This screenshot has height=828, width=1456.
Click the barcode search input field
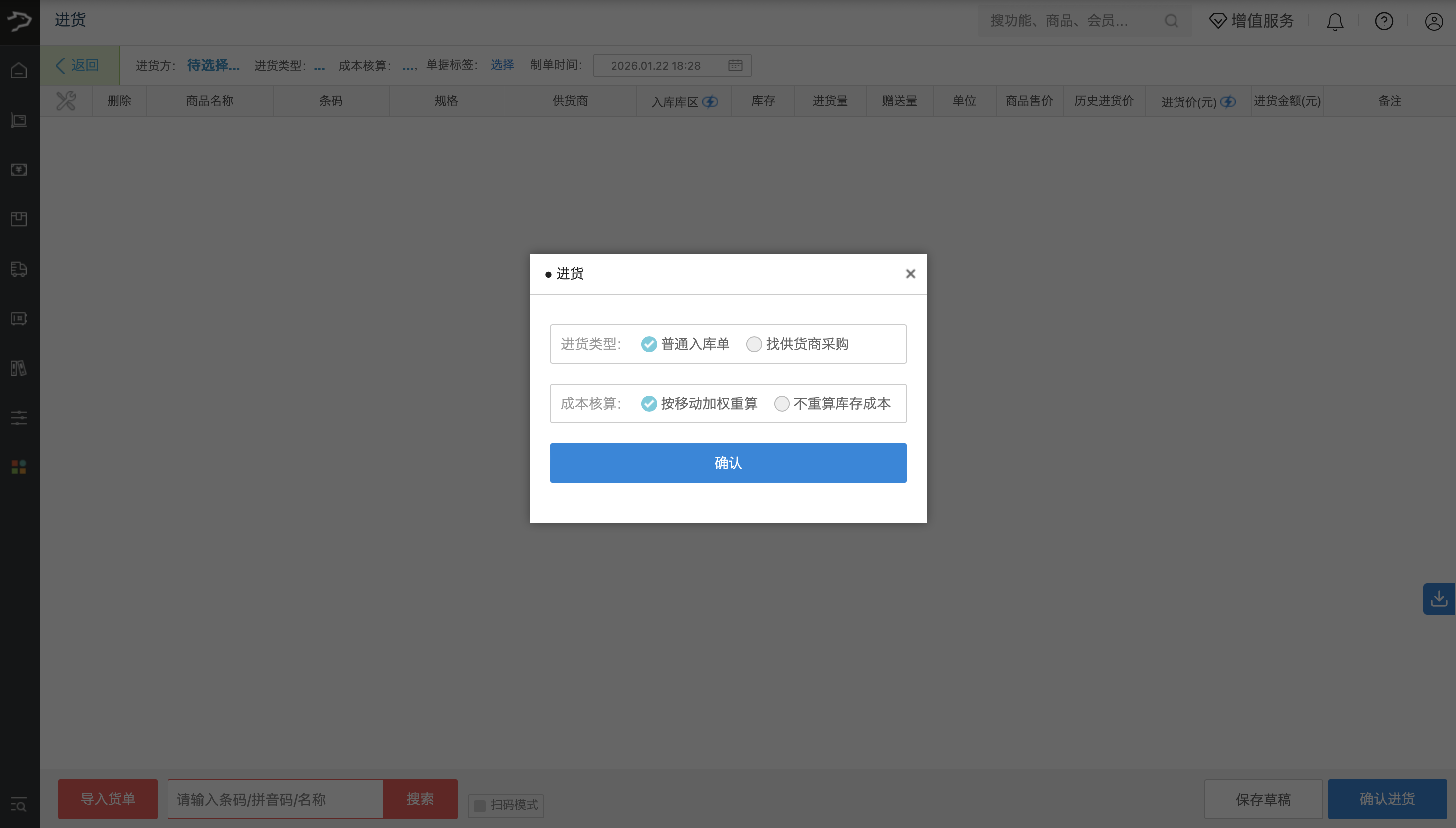tap(275, 799)
